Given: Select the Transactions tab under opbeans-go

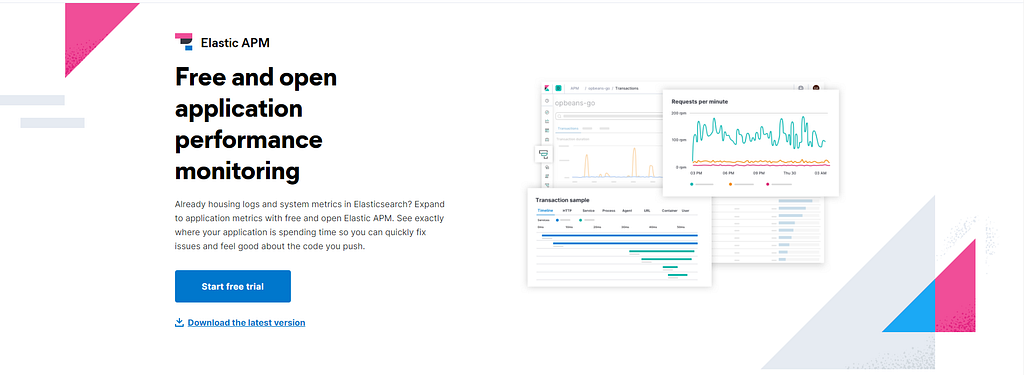Looking at the screenshot, I should point(567,129).
